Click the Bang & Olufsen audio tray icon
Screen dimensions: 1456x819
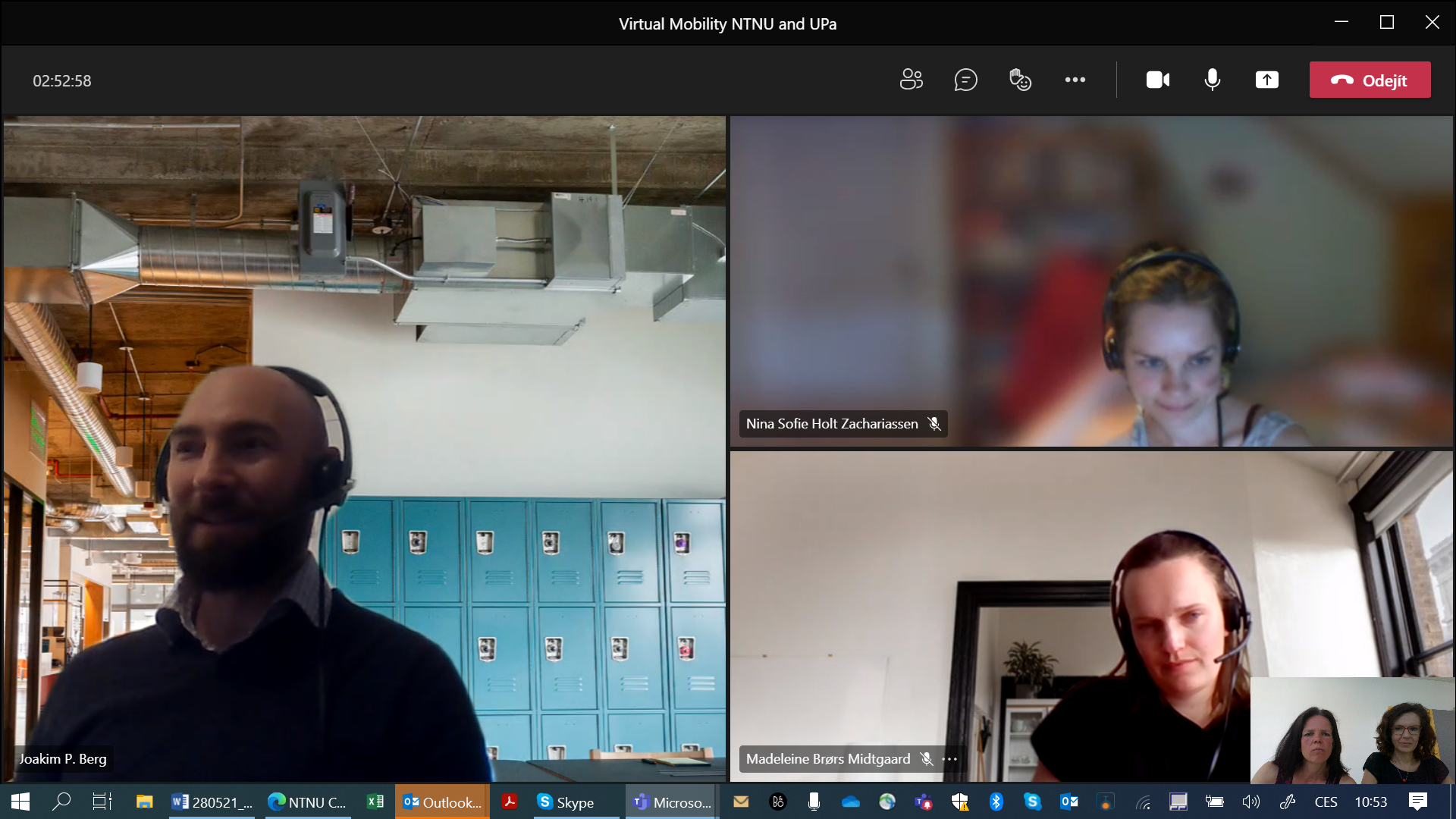click(777, 802)
